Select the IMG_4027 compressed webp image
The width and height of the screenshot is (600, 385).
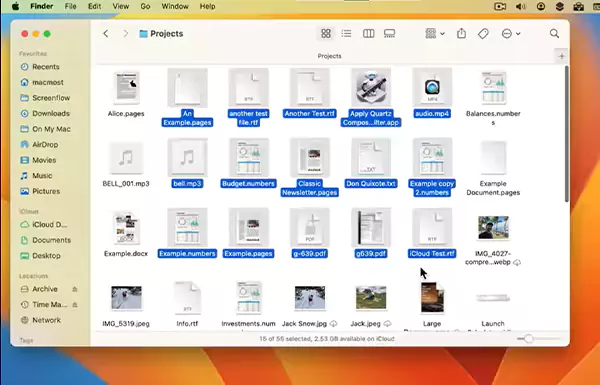coord(493,240)
